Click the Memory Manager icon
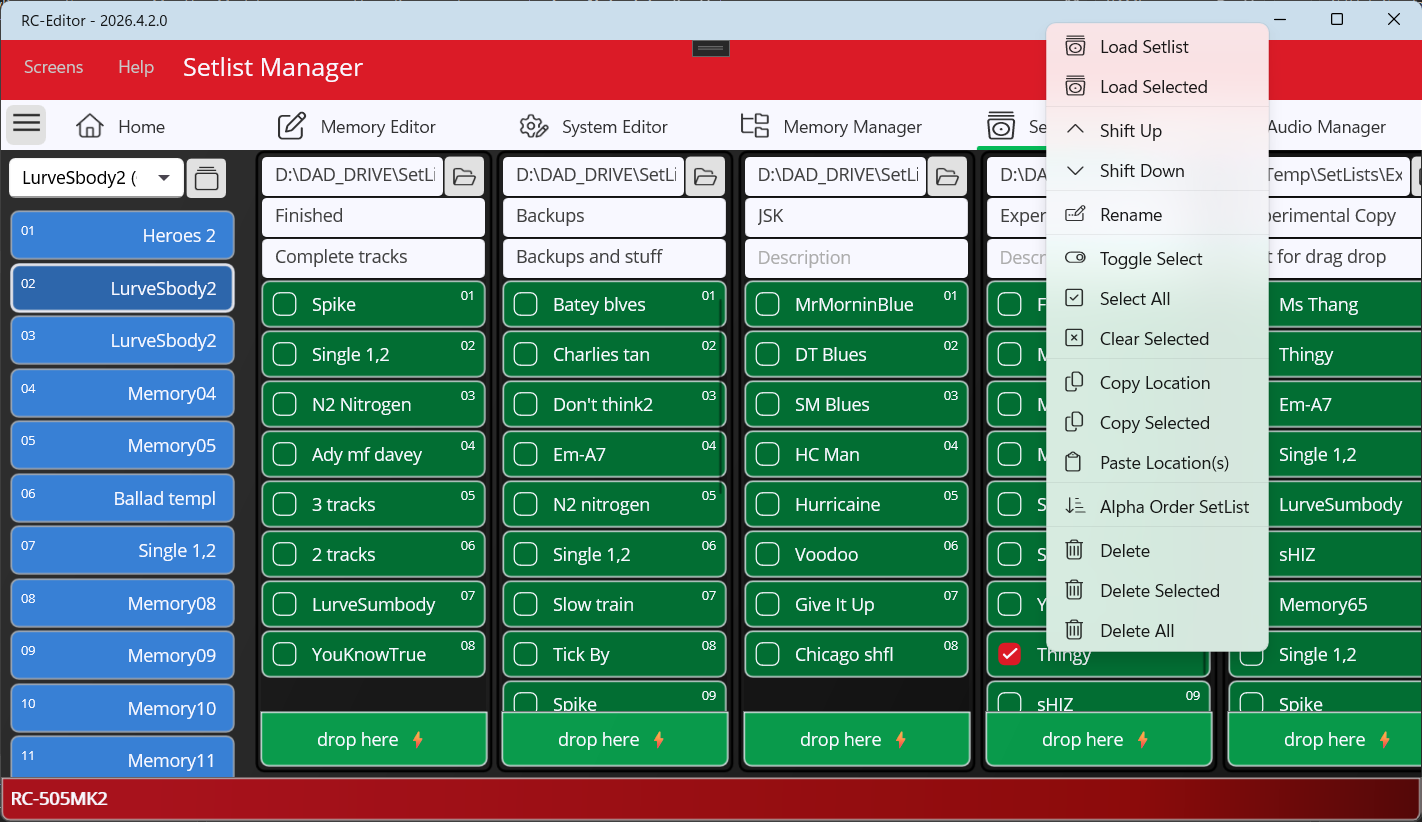 pyautogui.click(x=755, y=126)
